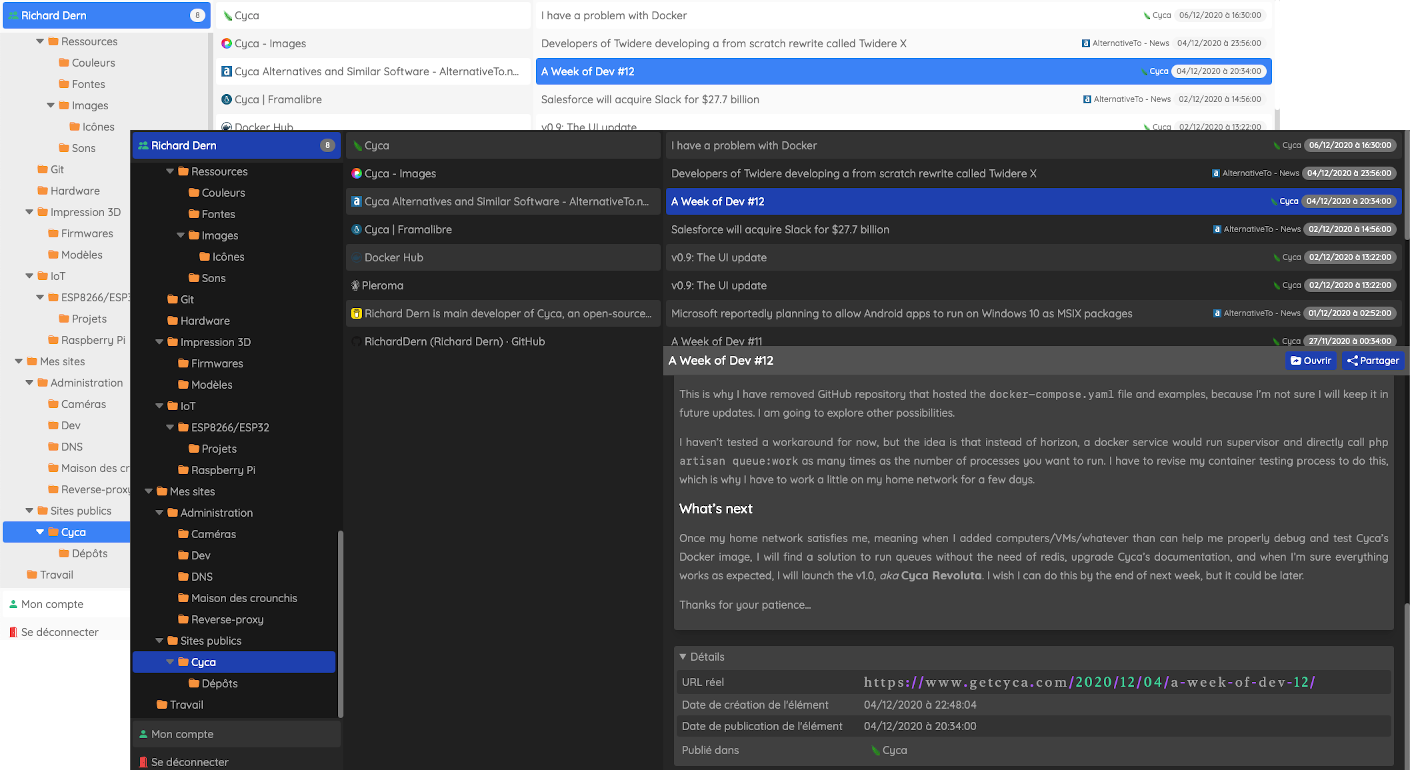Open Microsoft Android apps article in dark window

(x=1033, y=314)
